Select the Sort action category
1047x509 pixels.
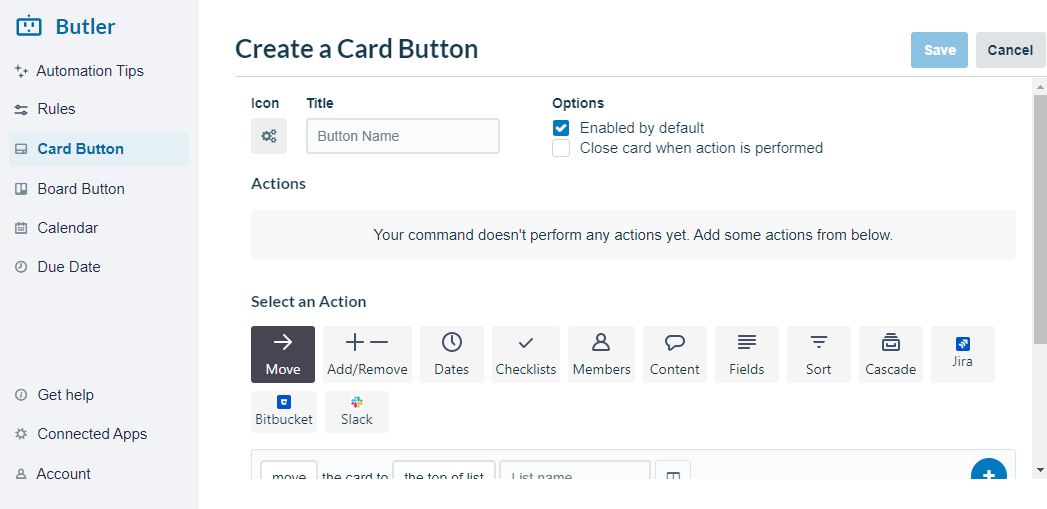819,354
